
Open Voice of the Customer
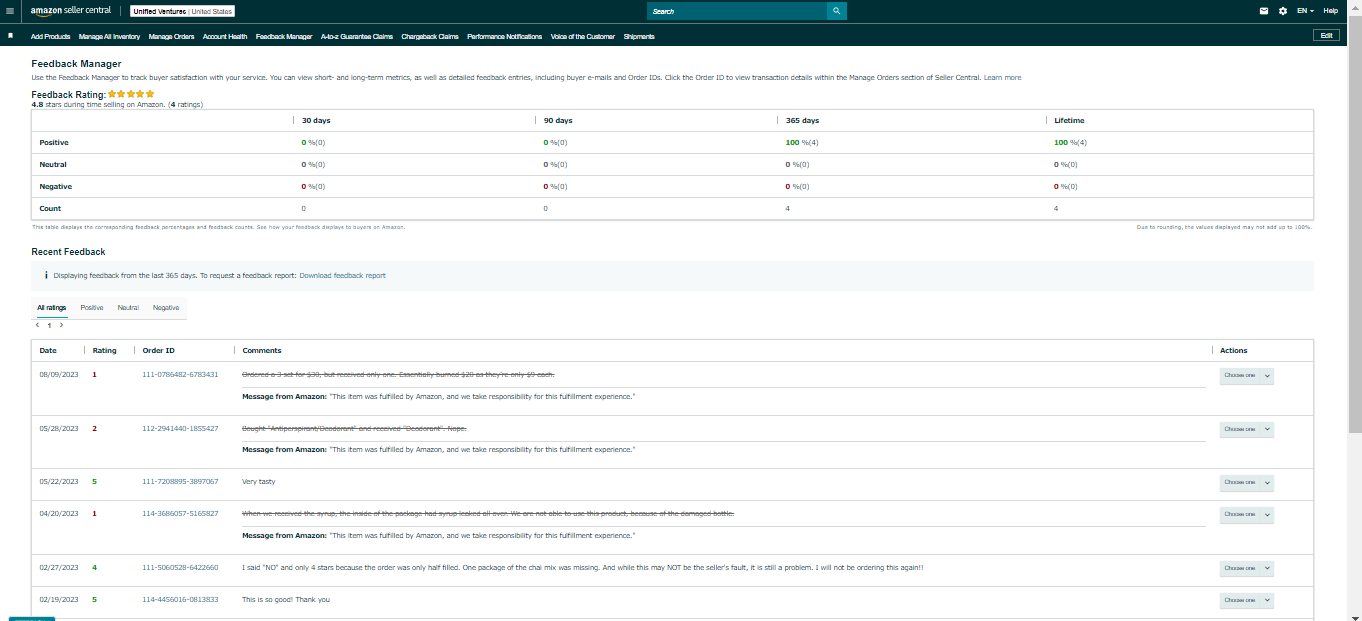pos(583,36)
